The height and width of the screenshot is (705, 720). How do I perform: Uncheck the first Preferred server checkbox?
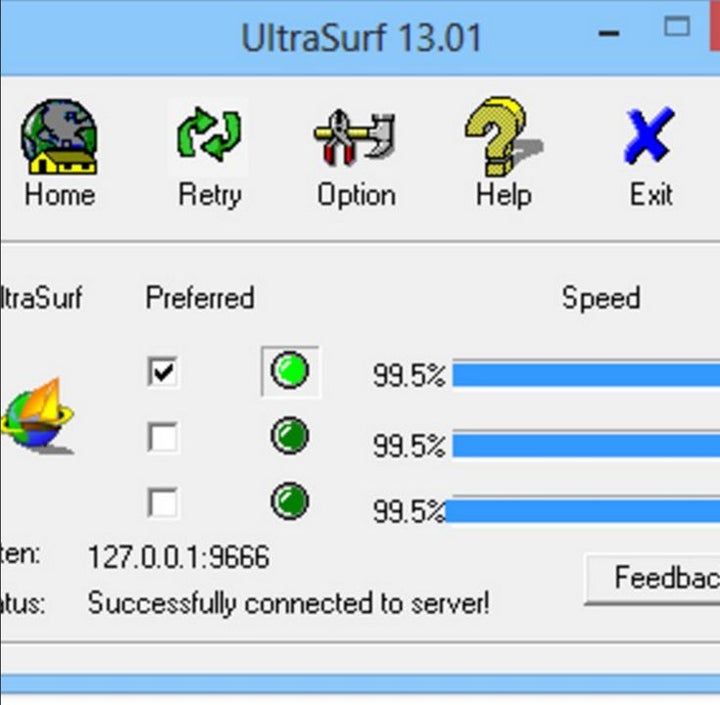coord(162,373)
